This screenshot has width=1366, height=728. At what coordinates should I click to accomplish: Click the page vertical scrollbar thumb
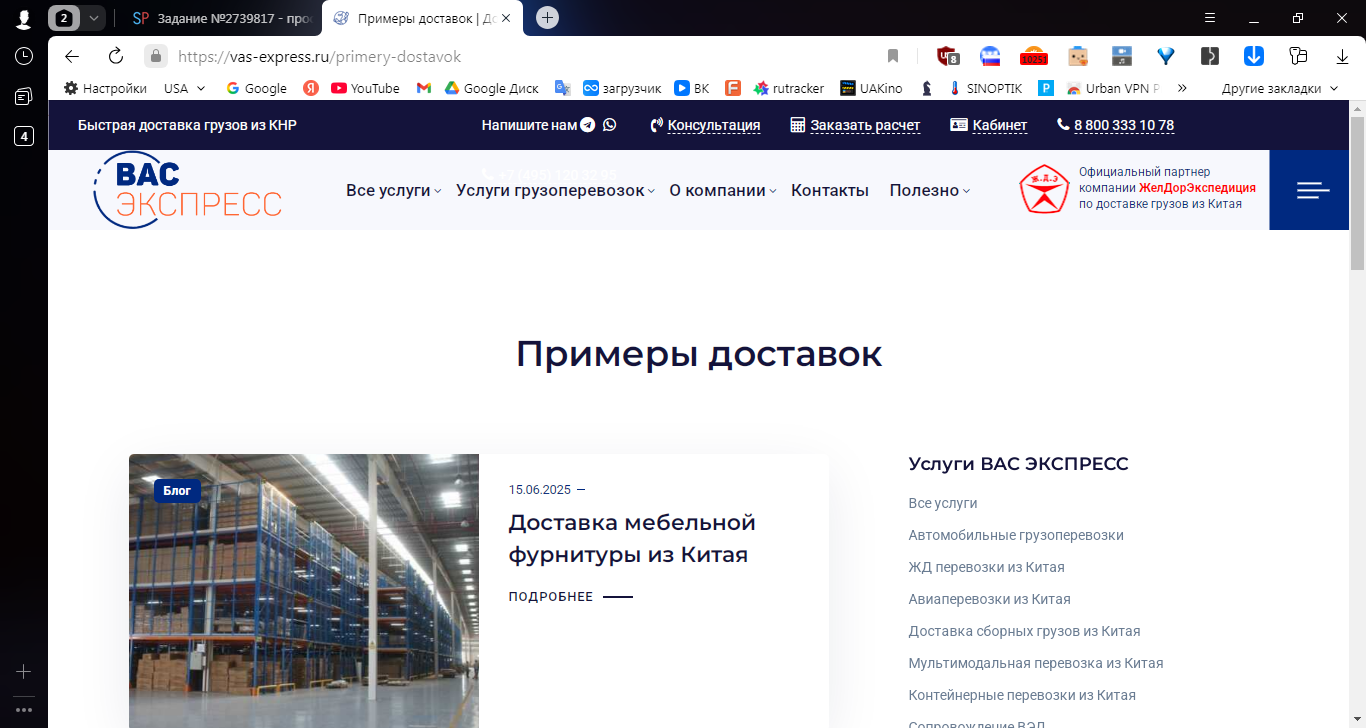tap(1357, 192)
